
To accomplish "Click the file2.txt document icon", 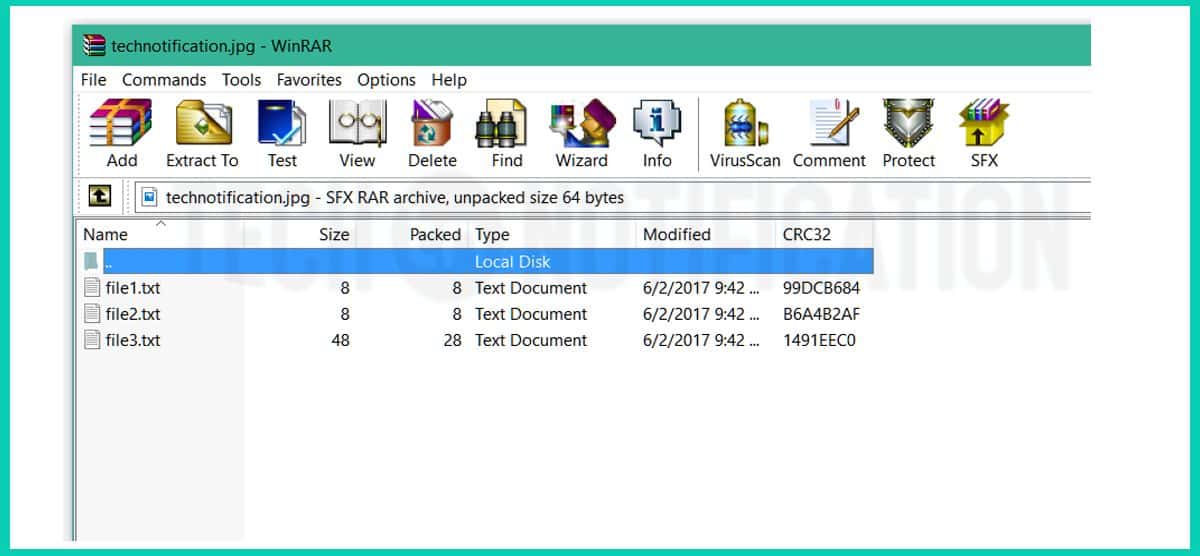I will [x=92, y=314].
